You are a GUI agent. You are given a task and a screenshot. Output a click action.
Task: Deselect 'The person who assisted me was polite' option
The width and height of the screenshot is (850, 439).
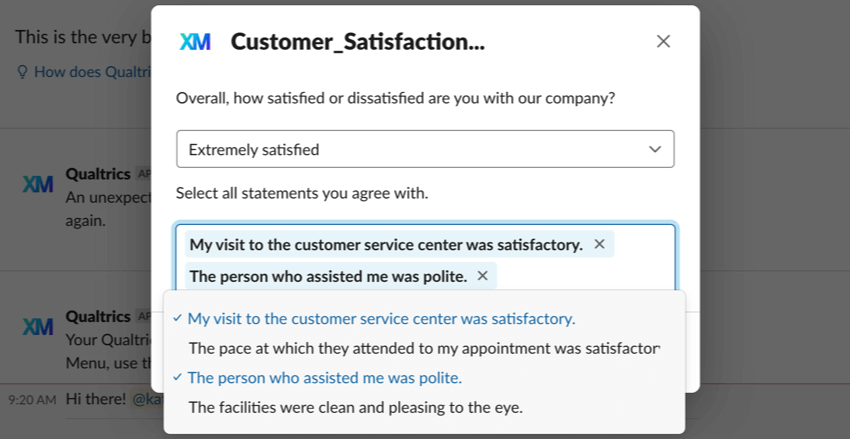pos(324,378)
